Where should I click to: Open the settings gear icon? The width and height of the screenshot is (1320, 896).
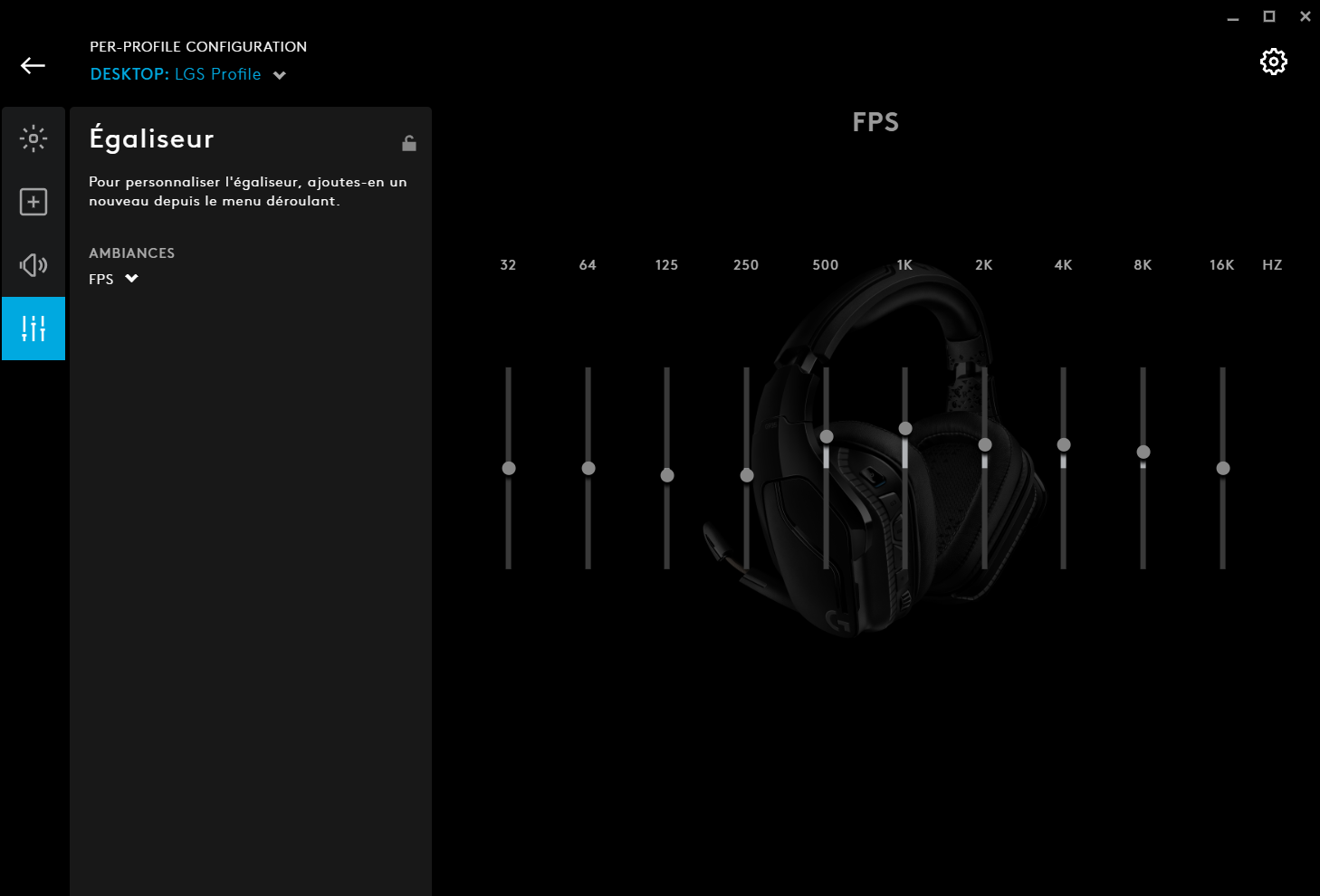tap(1273, 62)
